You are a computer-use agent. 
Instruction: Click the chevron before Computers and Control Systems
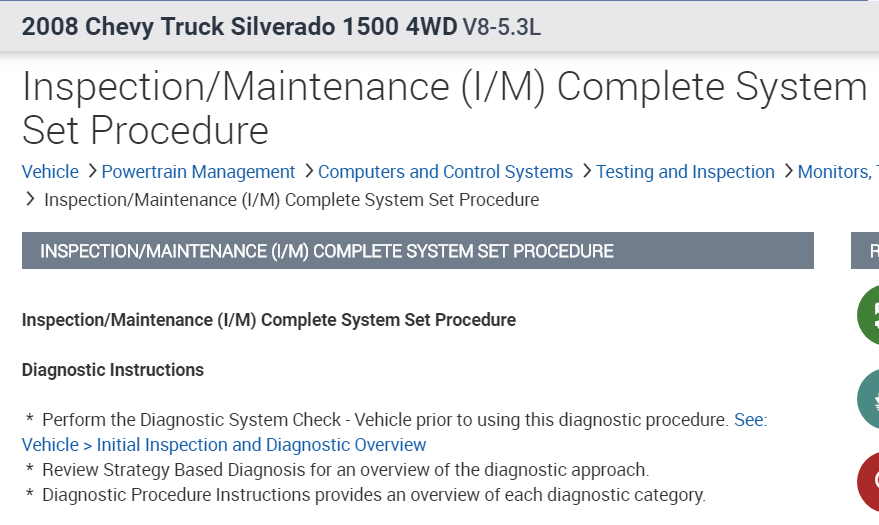point(308,172)
